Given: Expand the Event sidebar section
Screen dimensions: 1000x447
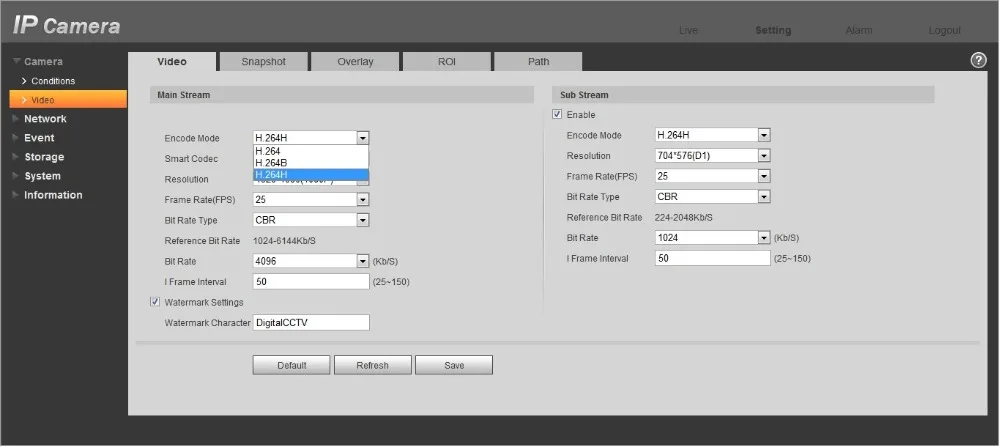Looking at the screenshot, I should click(x=39, y=138).
